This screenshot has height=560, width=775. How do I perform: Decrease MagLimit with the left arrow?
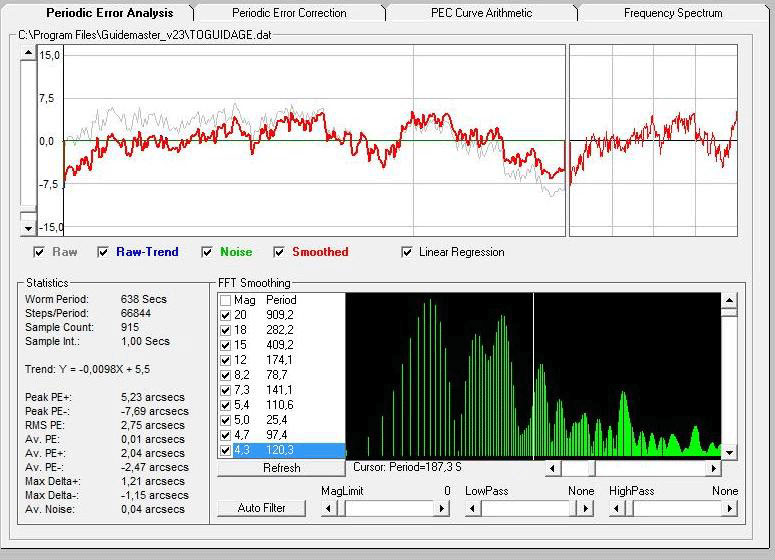pos(328,508)
